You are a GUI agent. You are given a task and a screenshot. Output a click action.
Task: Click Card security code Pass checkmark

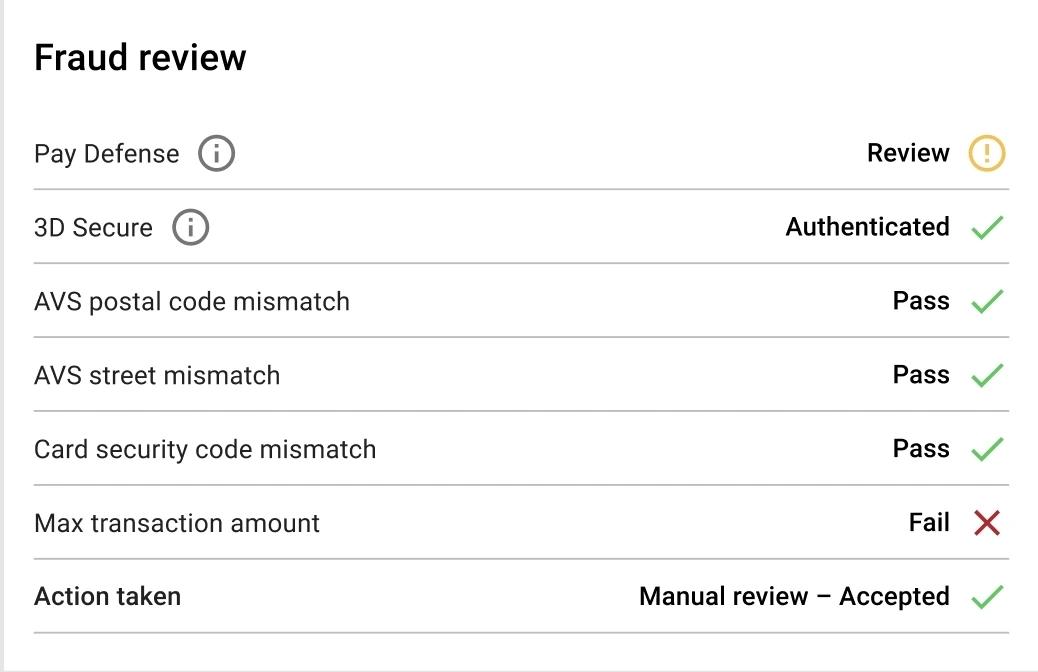tap(987, 449)
